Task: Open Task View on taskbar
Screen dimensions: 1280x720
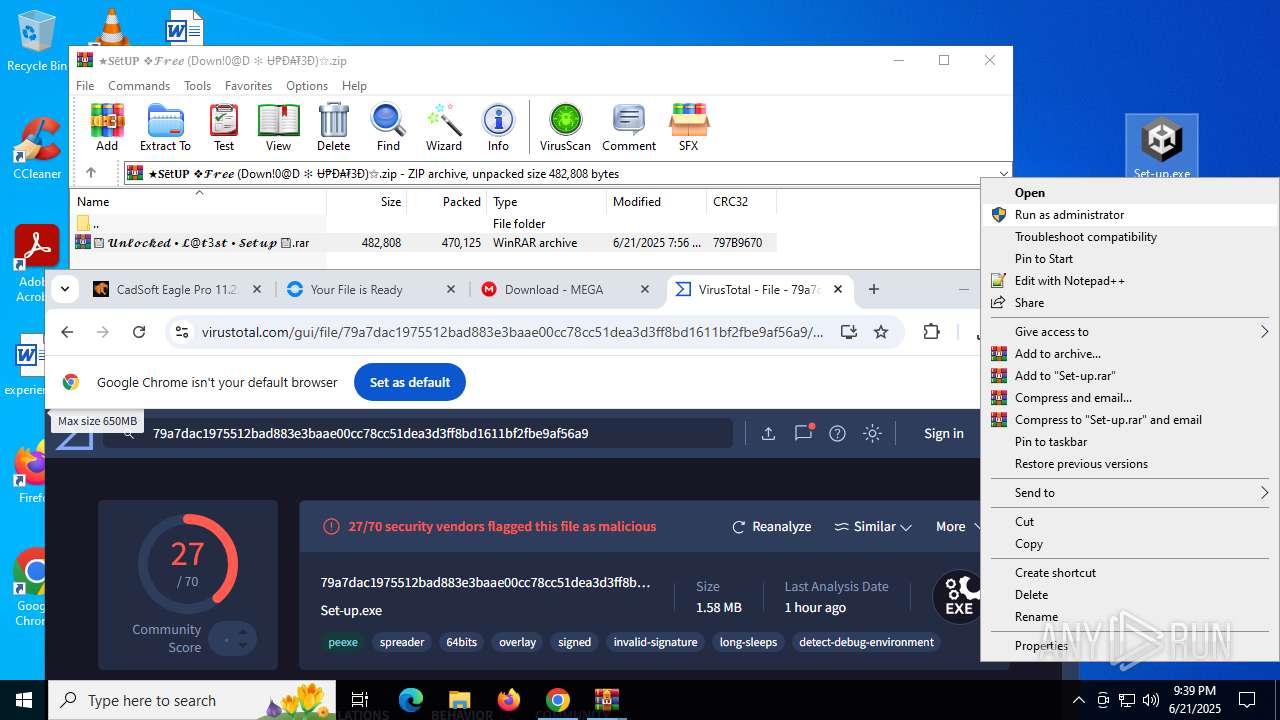Action: click(360, 700)
